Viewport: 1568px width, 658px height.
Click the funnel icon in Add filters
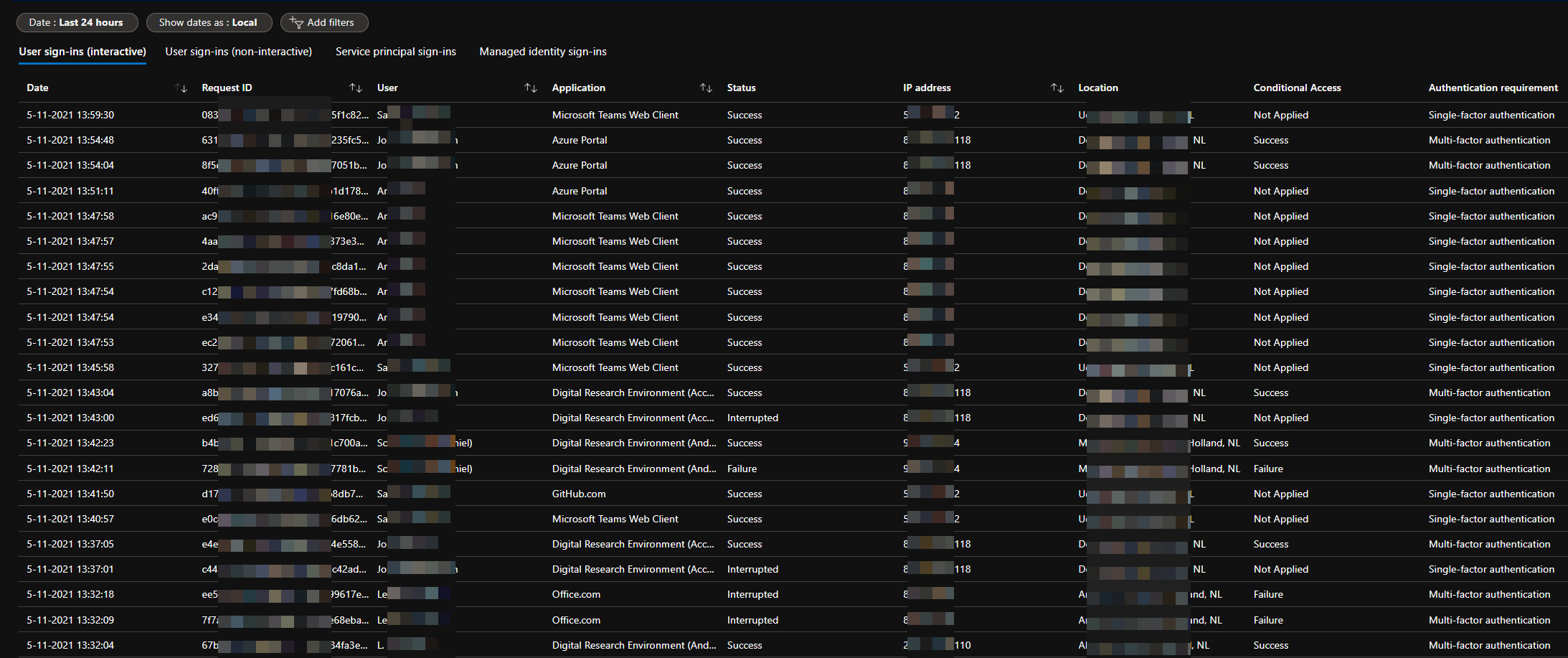click(x=296, y=23)
